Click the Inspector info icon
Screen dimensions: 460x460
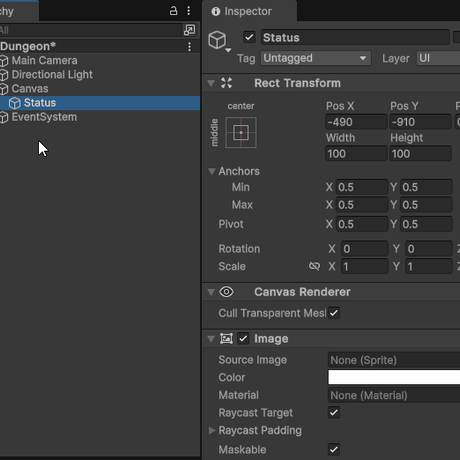tap(216, 11)
